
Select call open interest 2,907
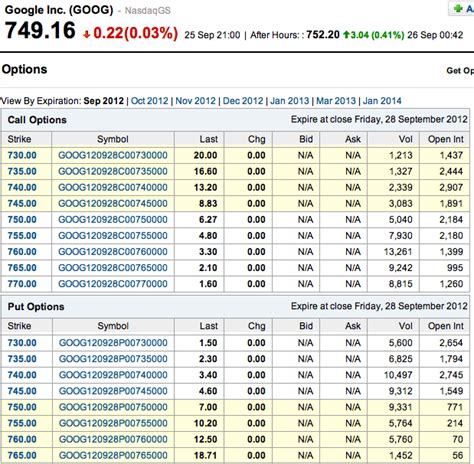451,187
